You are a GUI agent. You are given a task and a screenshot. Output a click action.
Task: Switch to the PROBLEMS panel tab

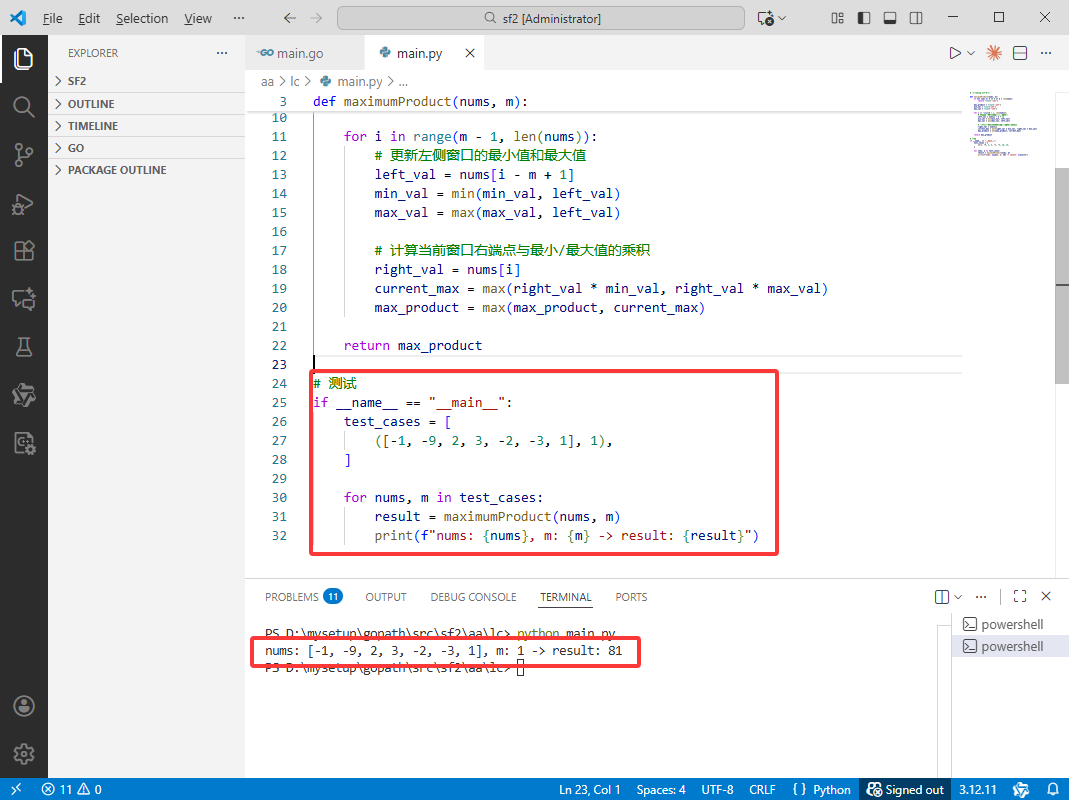(303, 597)
